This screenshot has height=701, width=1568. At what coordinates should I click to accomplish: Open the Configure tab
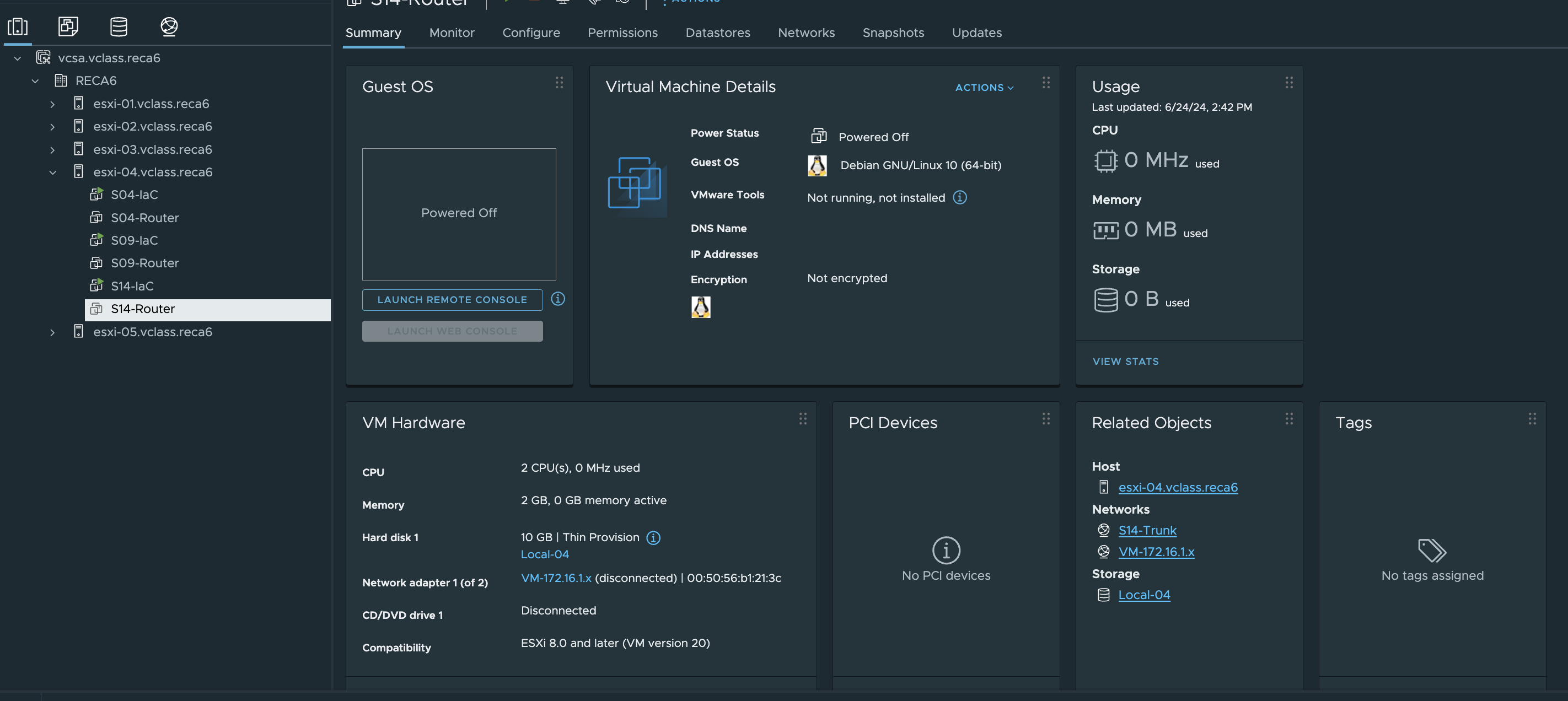[x=531, y=33]
